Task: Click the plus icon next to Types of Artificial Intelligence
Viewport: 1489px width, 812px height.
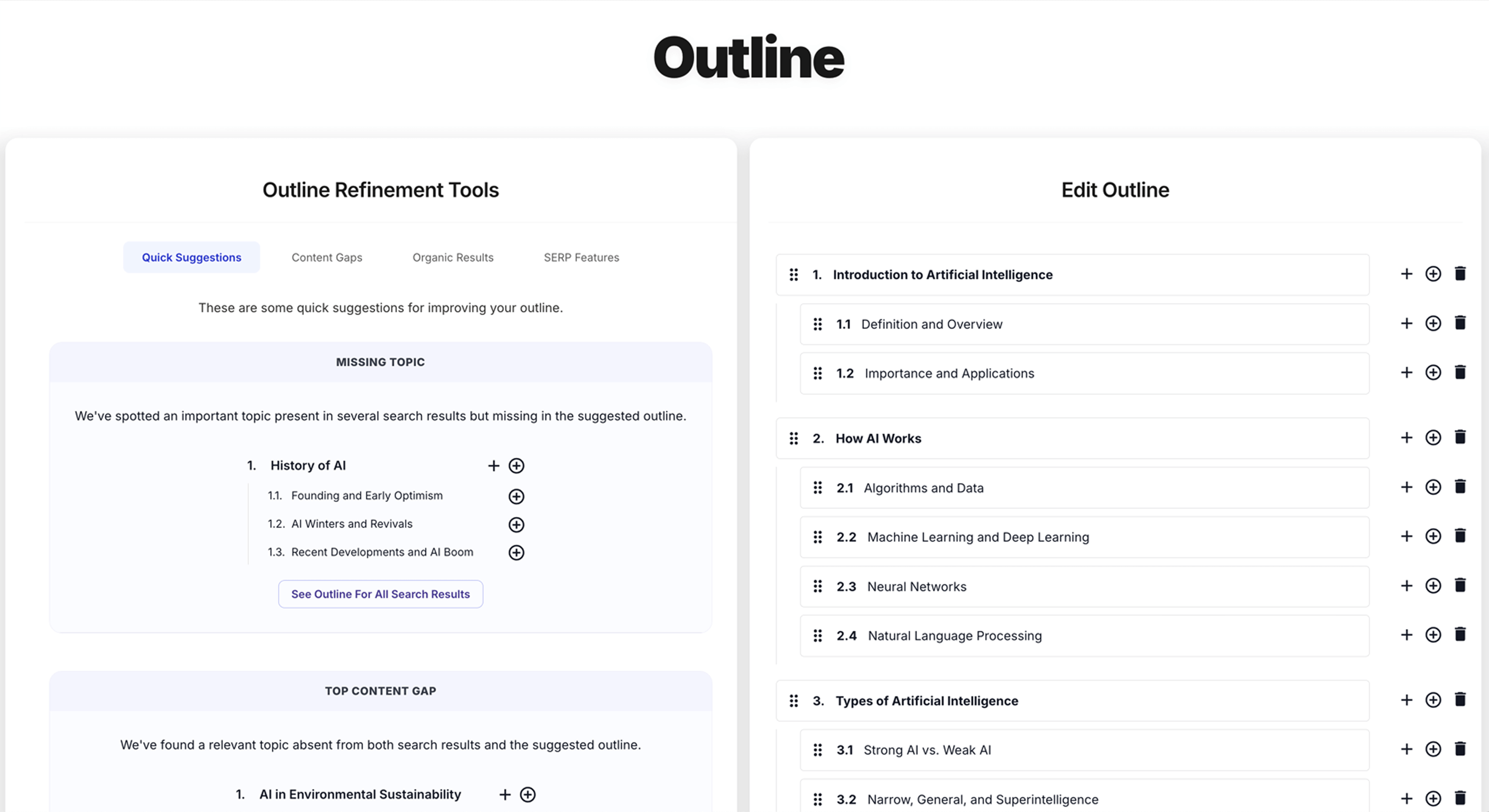Action: pos(1406,700)
